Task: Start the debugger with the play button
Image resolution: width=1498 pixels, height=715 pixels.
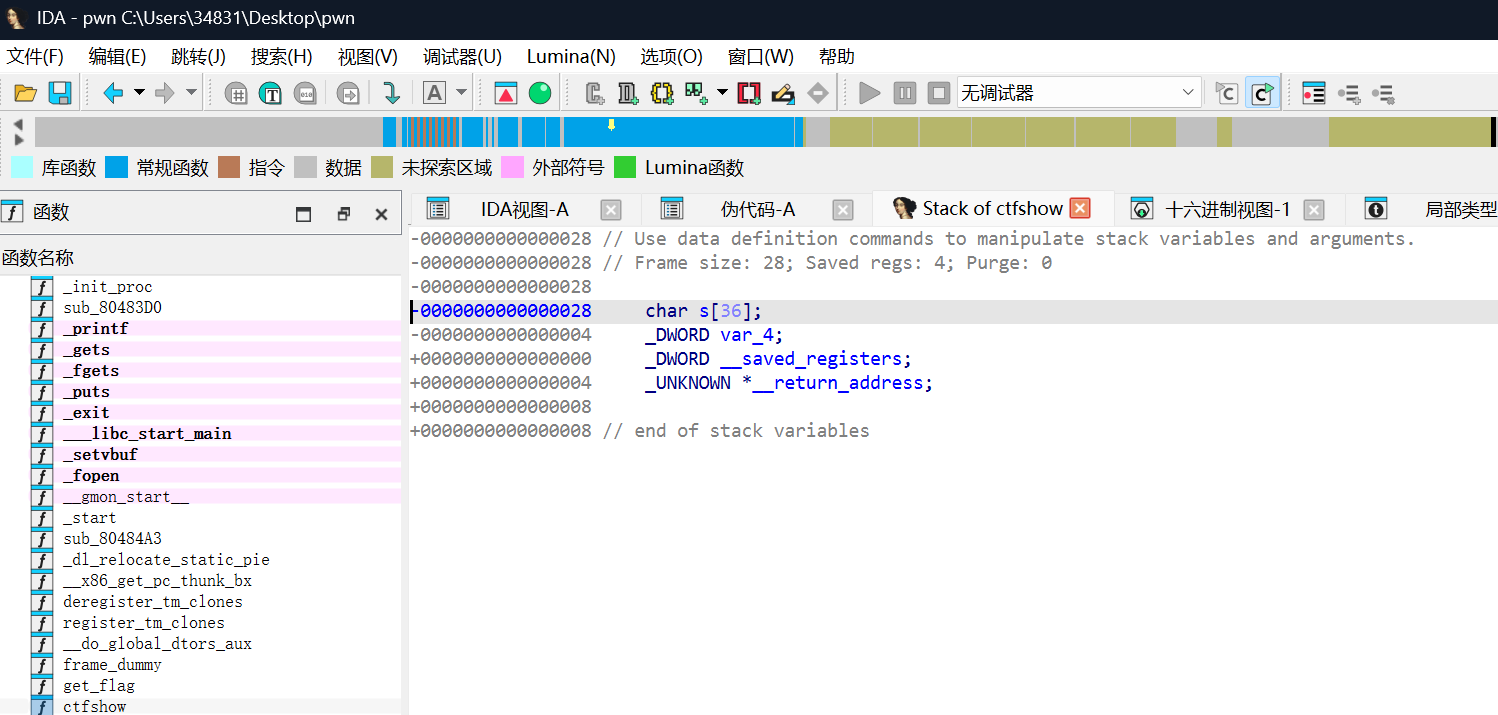Action: point(870,94)
